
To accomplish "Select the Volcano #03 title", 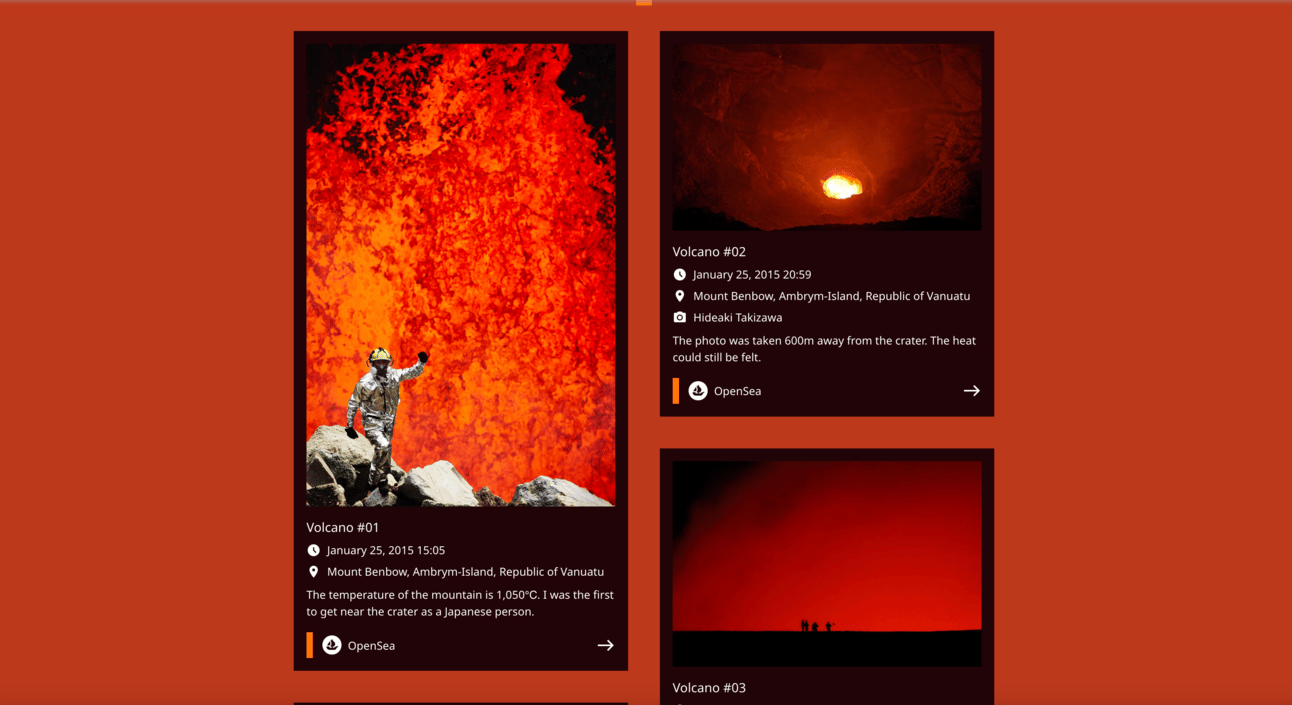I will (x=709, y=688).
